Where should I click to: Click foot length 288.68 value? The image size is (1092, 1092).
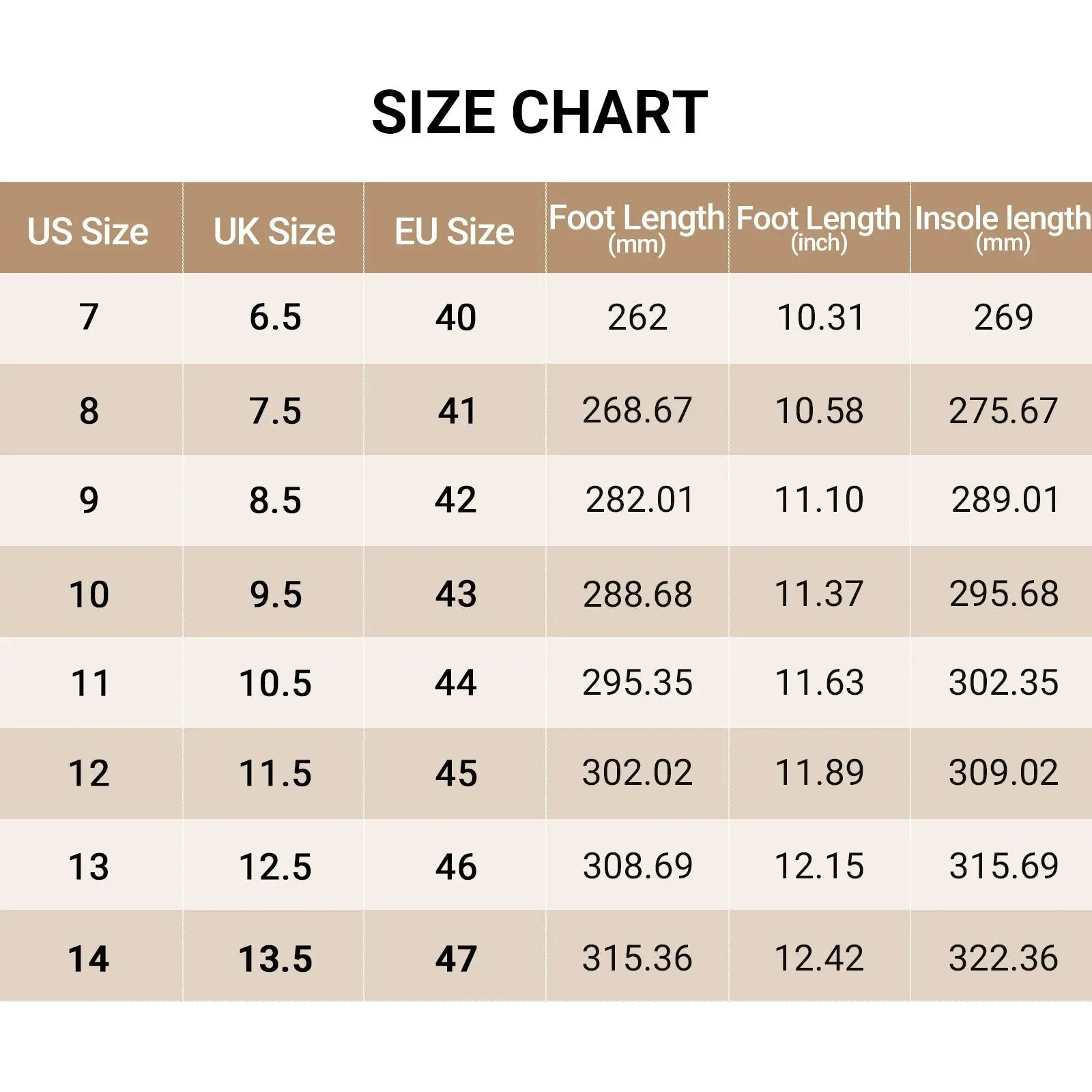click(x=637, y=594)
